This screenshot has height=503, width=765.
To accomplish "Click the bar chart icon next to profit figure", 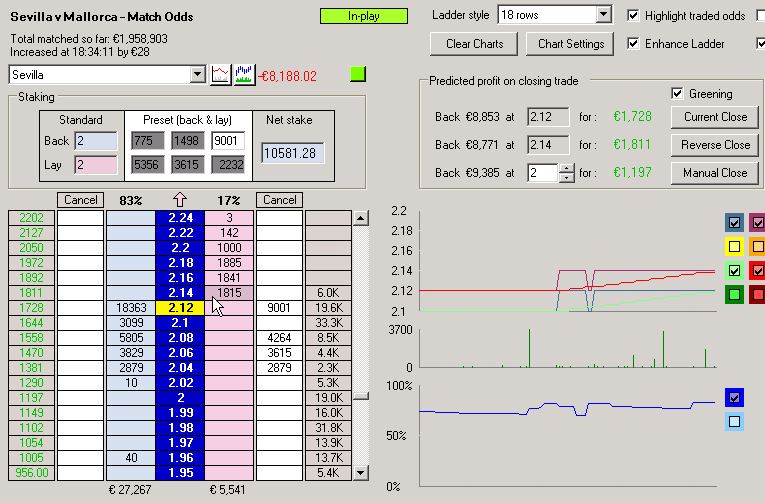I will pyautogui.click(x=243, y=75).
